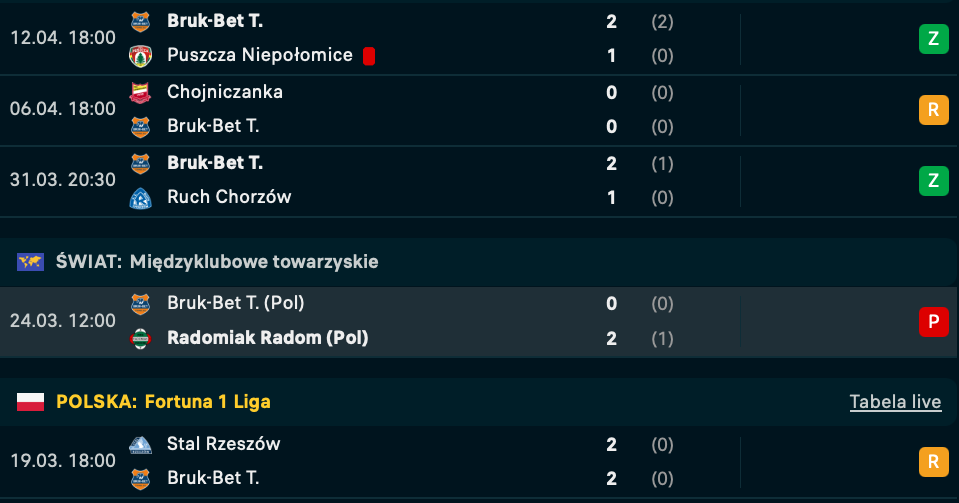The width and height of the screenshot is (959, 503).
Task: Click the Stal Rzeszów team crest
Action: (x=140, y=444)
